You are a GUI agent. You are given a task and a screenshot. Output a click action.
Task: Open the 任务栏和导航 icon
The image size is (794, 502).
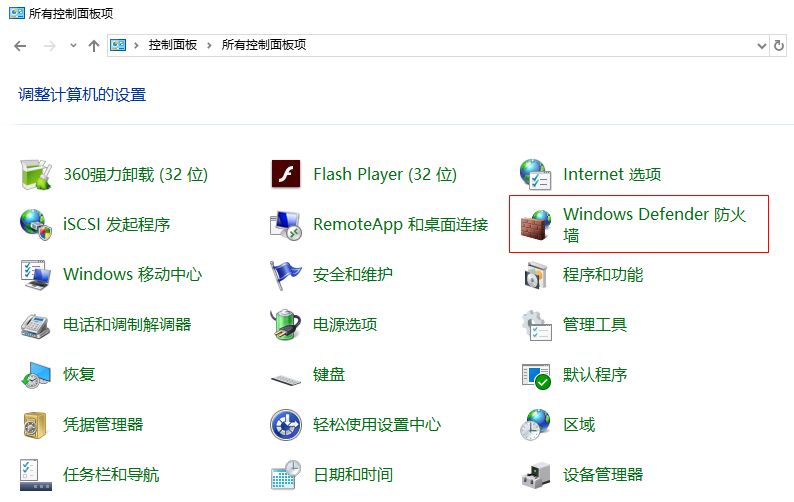coord(35,475)
